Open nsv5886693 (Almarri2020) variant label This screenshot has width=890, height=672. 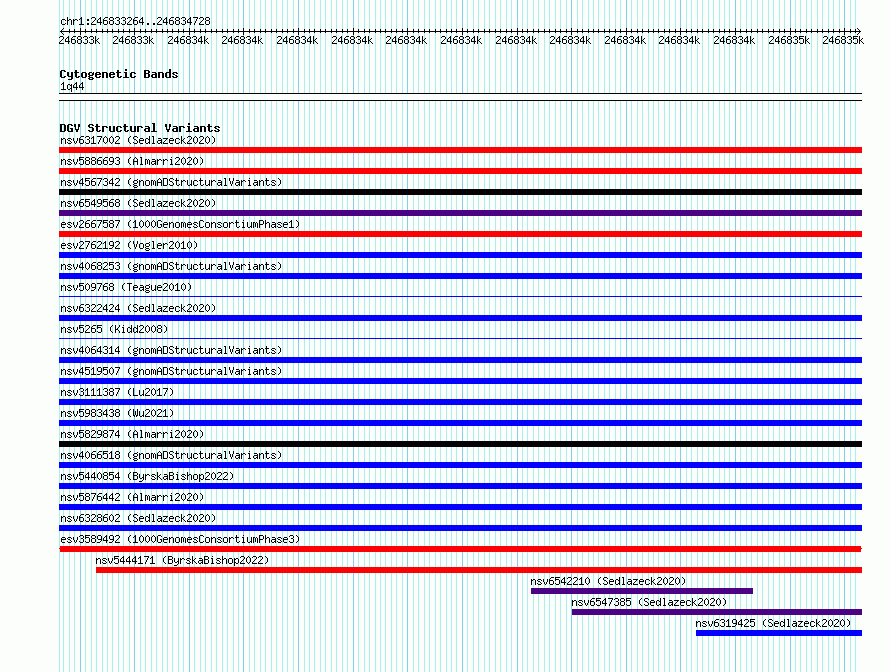click(132, 161)
